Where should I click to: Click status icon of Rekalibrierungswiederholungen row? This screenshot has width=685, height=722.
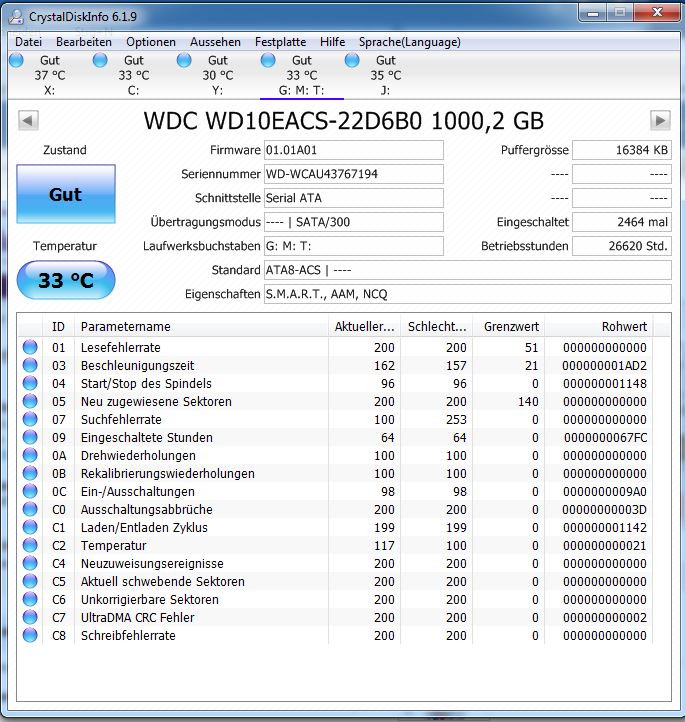pyautogui.click(x=30, y=473)
